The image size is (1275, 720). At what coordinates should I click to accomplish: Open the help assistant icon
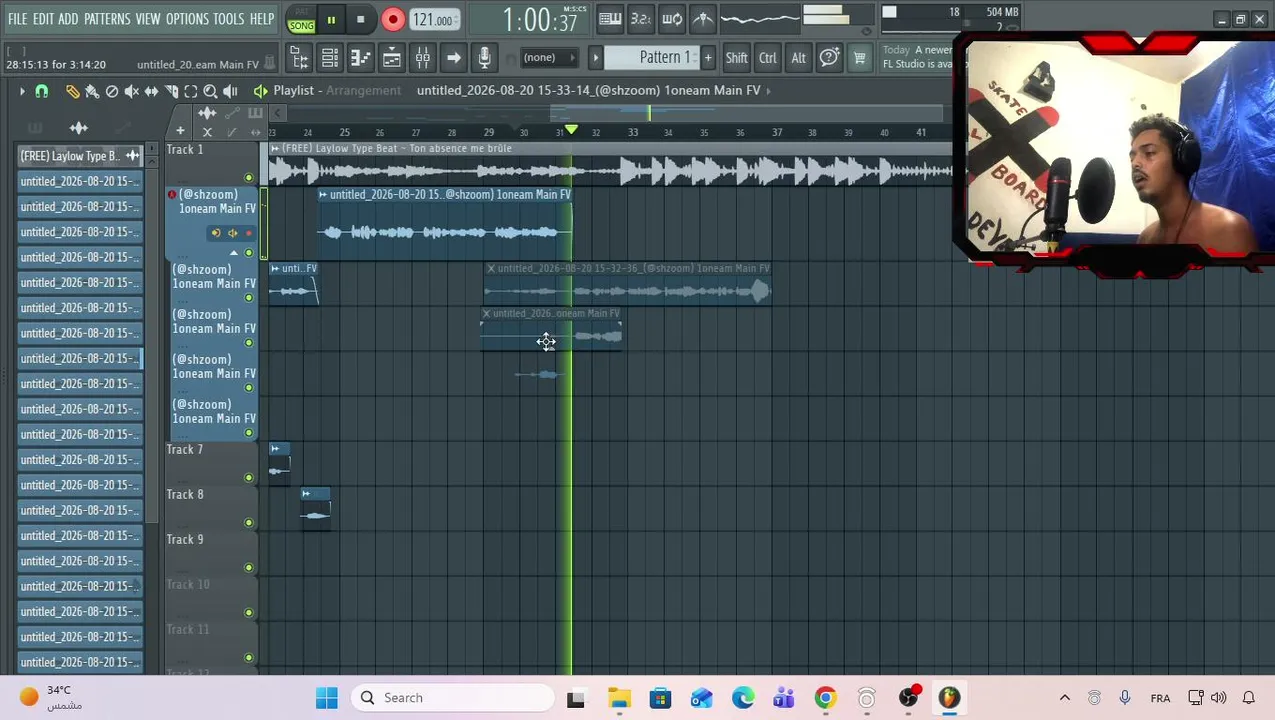(829, 58)
